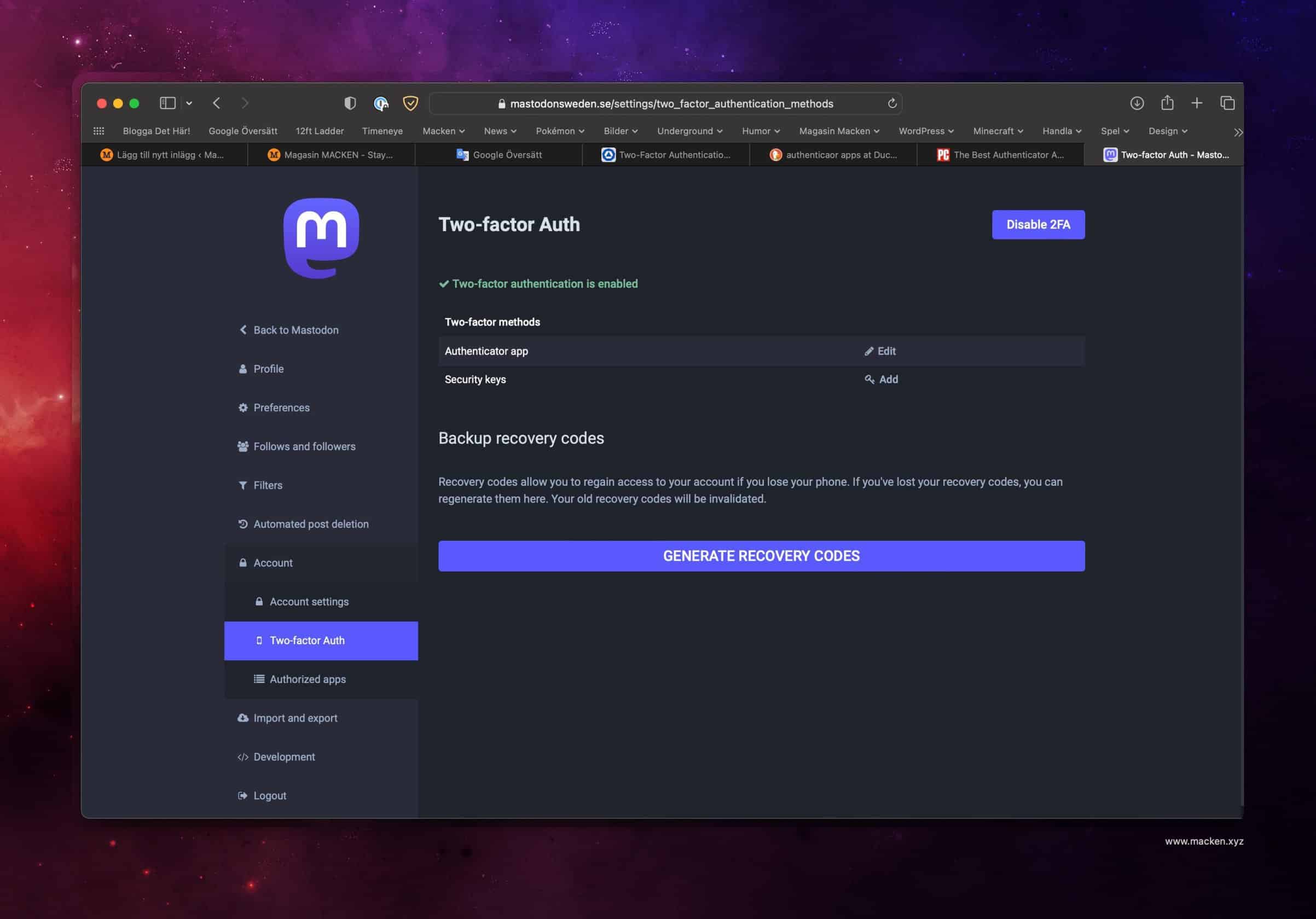Image resolution: width=1316 pixels, height=919 pixels.
Task: Expand the Spel bookmarks folder
Action: click(1115, 131)
